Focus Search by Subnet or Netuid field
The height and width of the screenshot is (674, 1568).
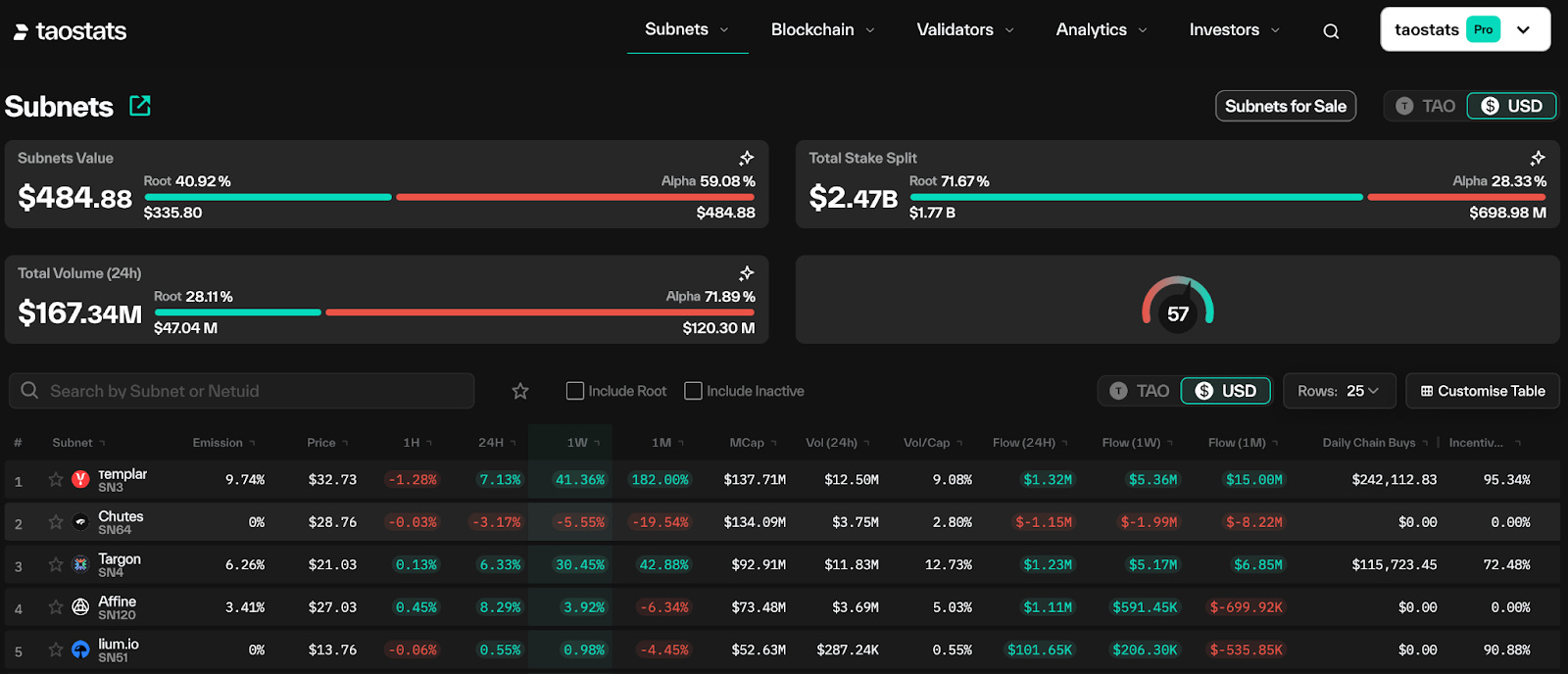[241, 391]
